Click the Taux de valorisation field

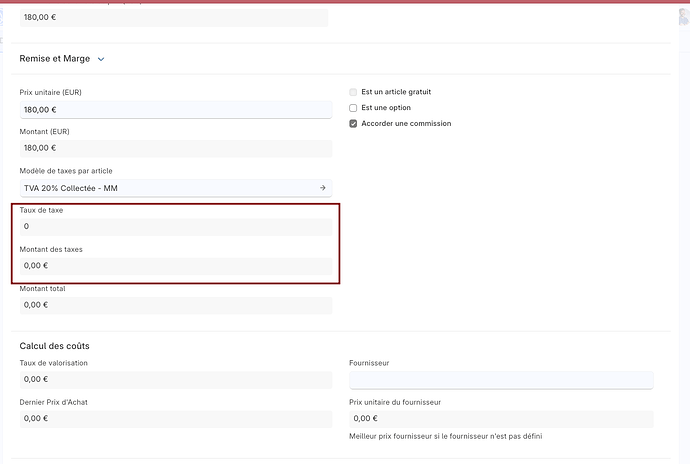click(x=175, y=380)
